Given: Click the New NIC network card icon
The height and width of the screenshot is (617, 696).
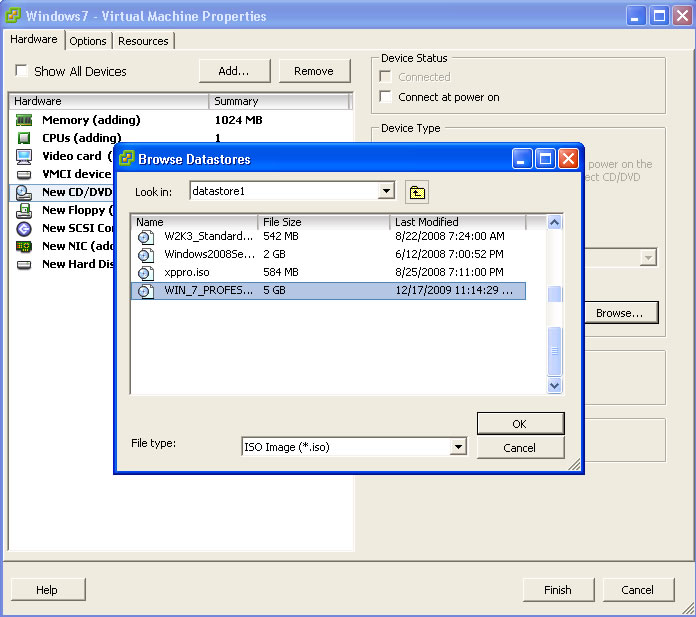Looking at the screenshot, I should click(24, 246).
